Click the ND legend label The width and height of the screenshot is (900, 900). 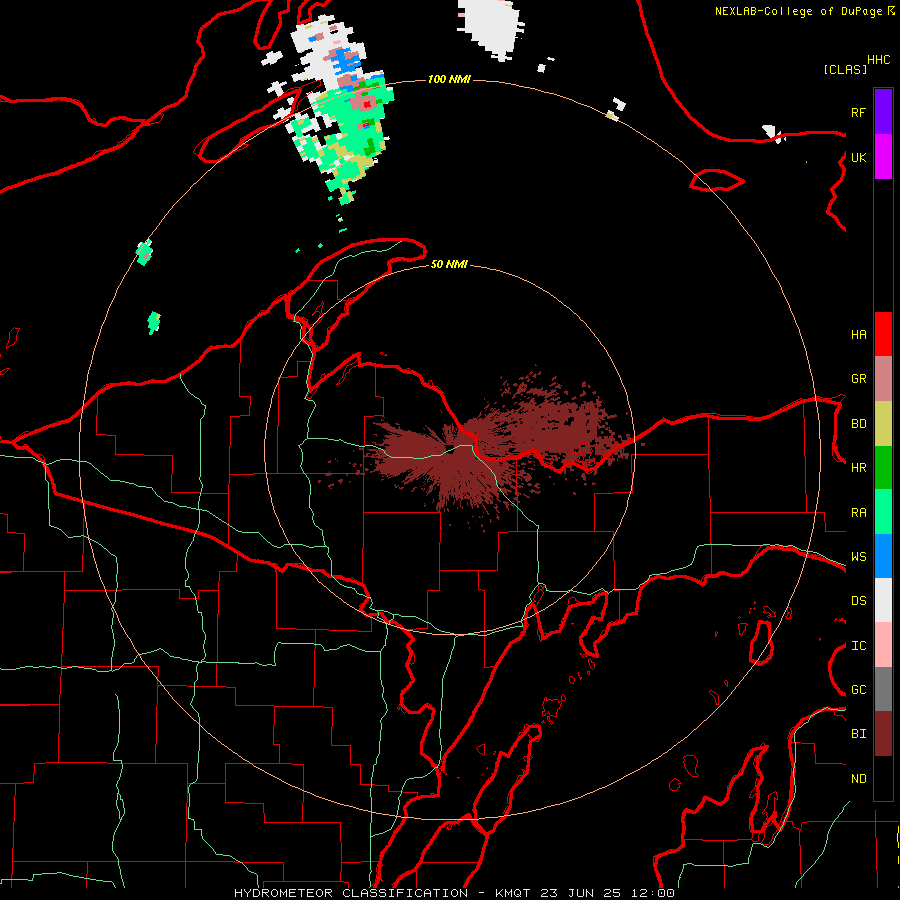pyautogui.click(x=858, y=779)
